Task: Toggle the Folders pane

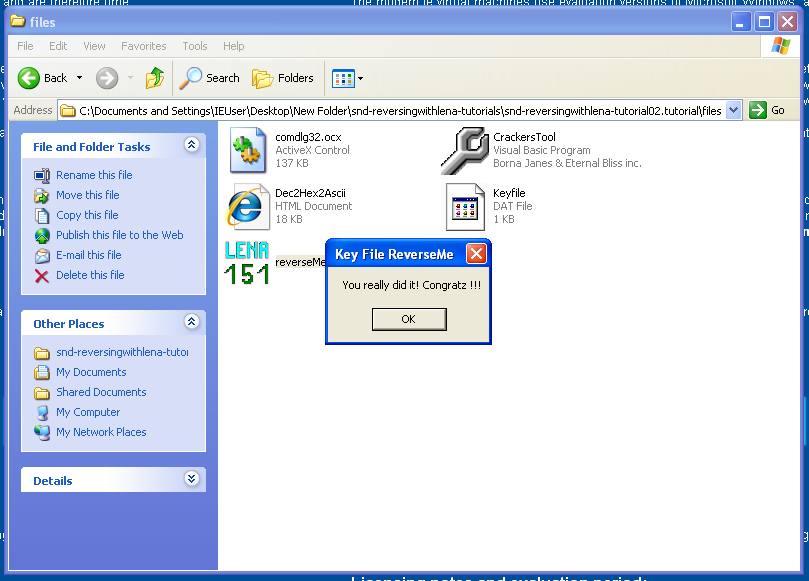Action: 283,78
